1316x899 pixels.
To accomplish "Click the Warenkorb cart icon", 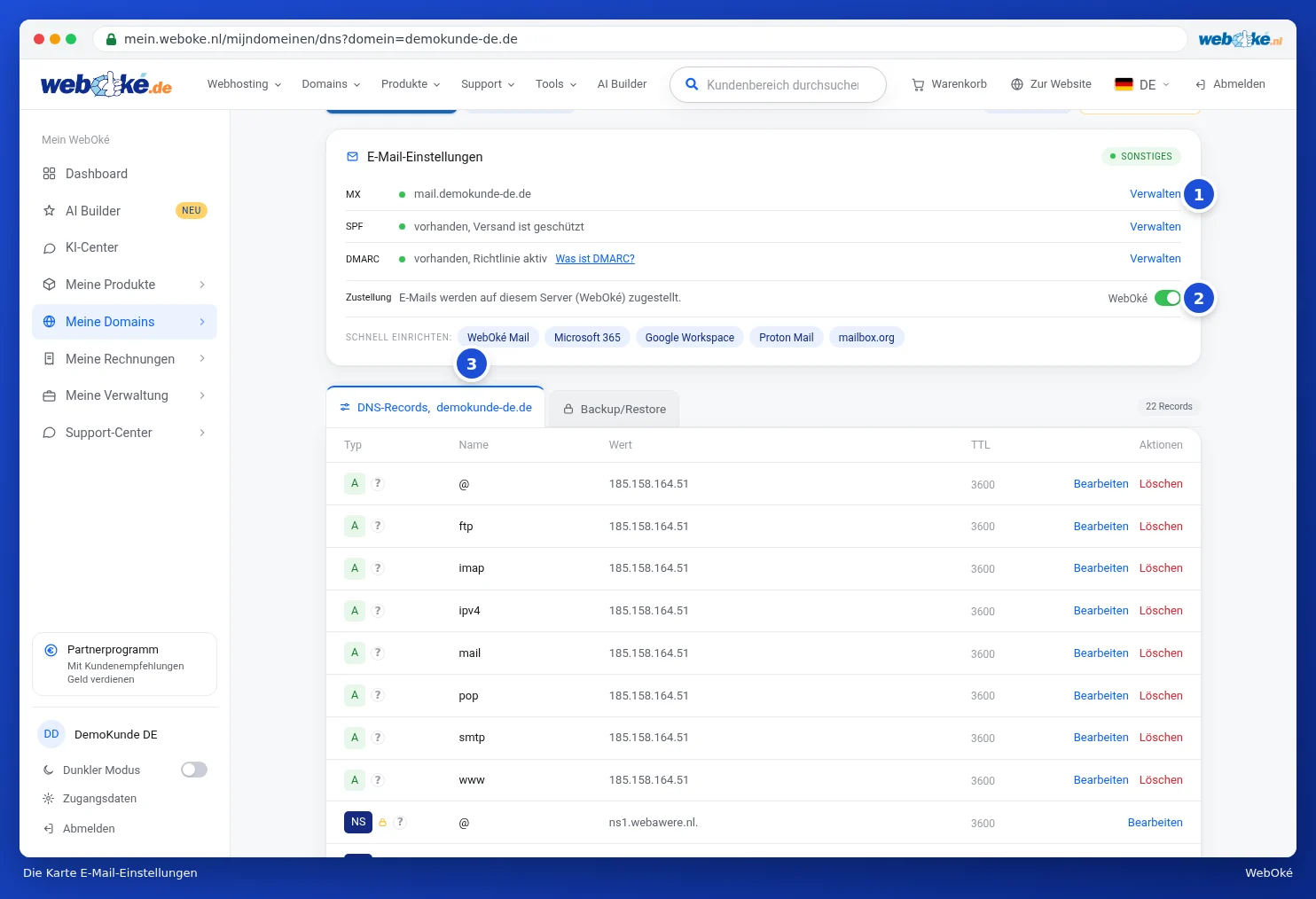I will (918, 84).
